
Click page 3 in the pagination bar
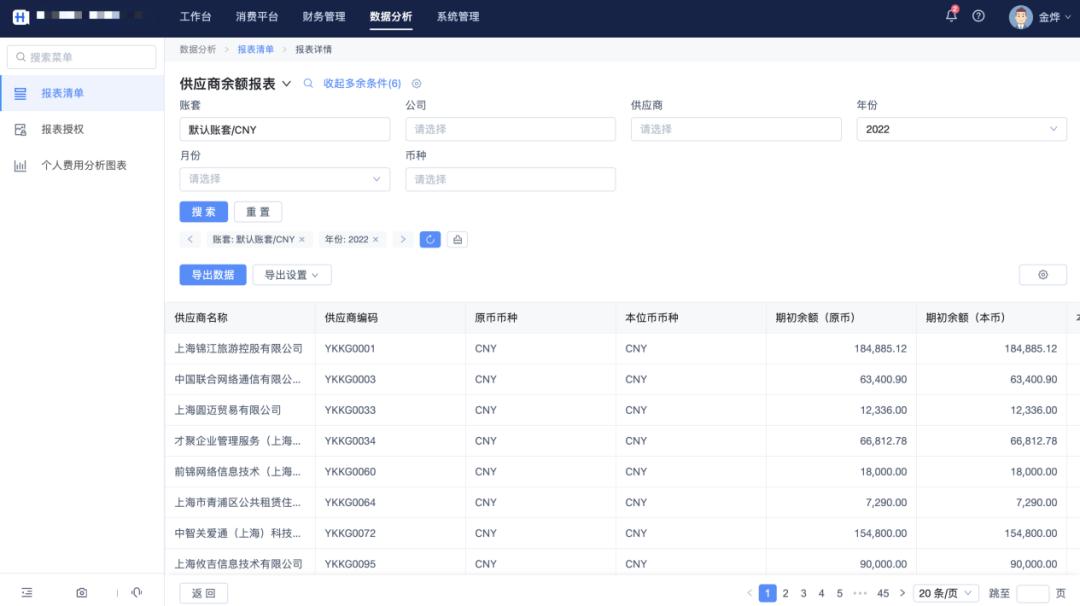[x=803, y=592]
